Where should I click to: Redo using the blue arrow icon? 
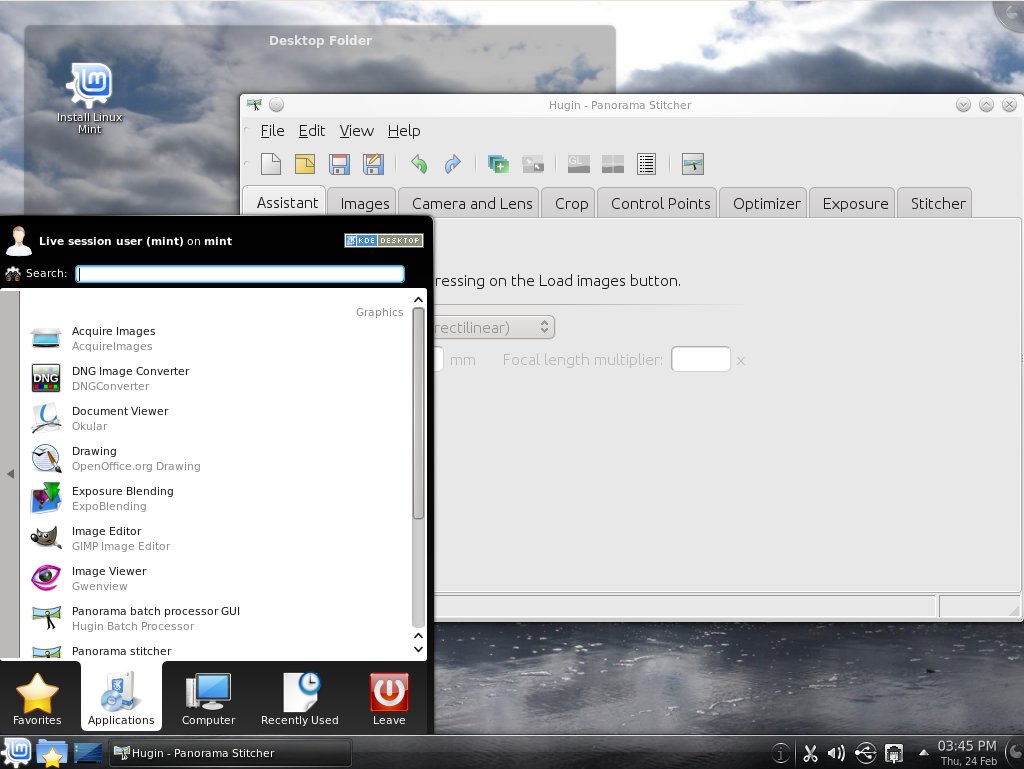(x=453, y=164)
